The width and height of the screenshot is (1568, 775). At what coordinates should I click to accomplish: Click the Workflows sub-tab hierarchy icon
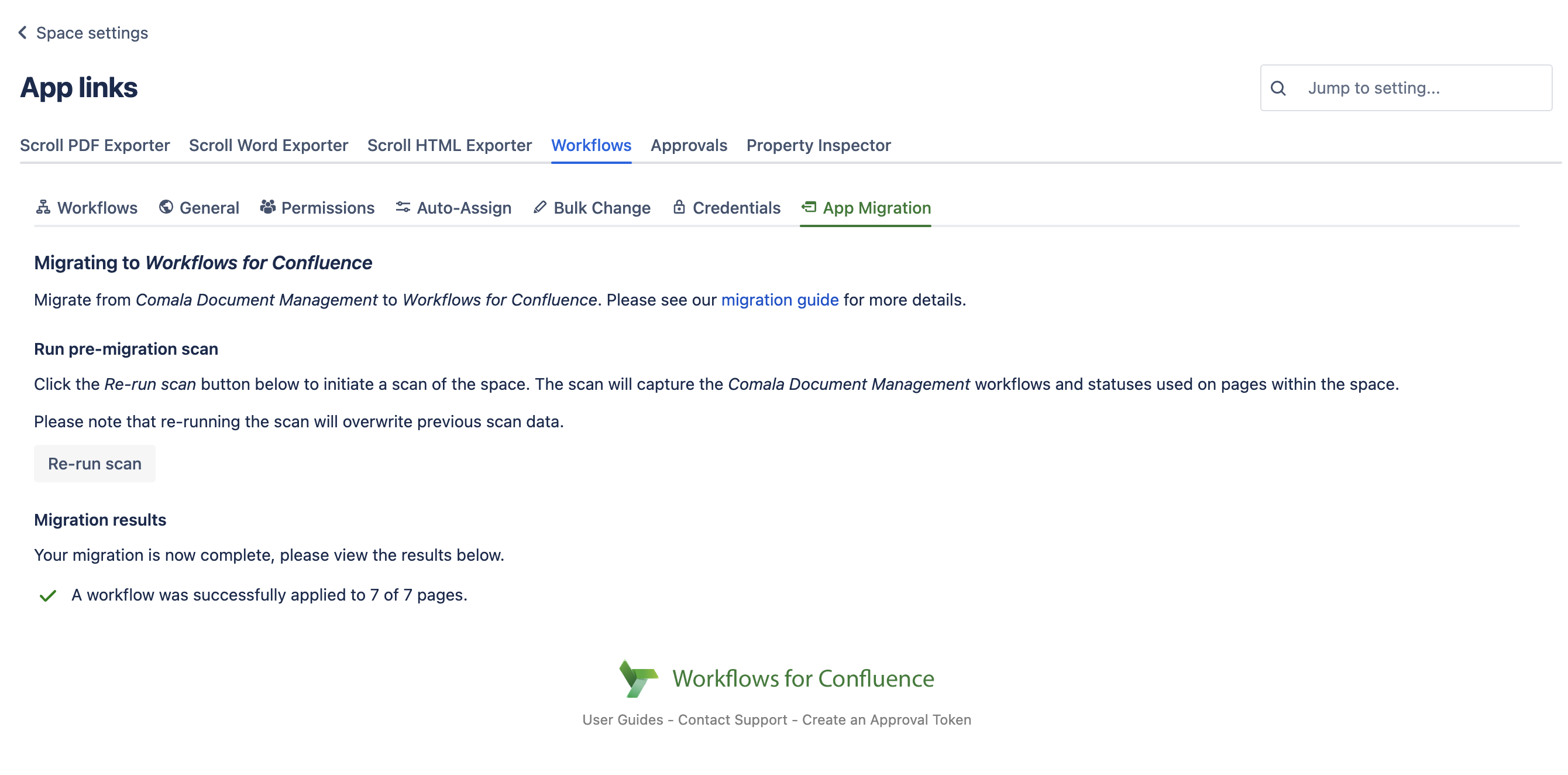point(43,208)
